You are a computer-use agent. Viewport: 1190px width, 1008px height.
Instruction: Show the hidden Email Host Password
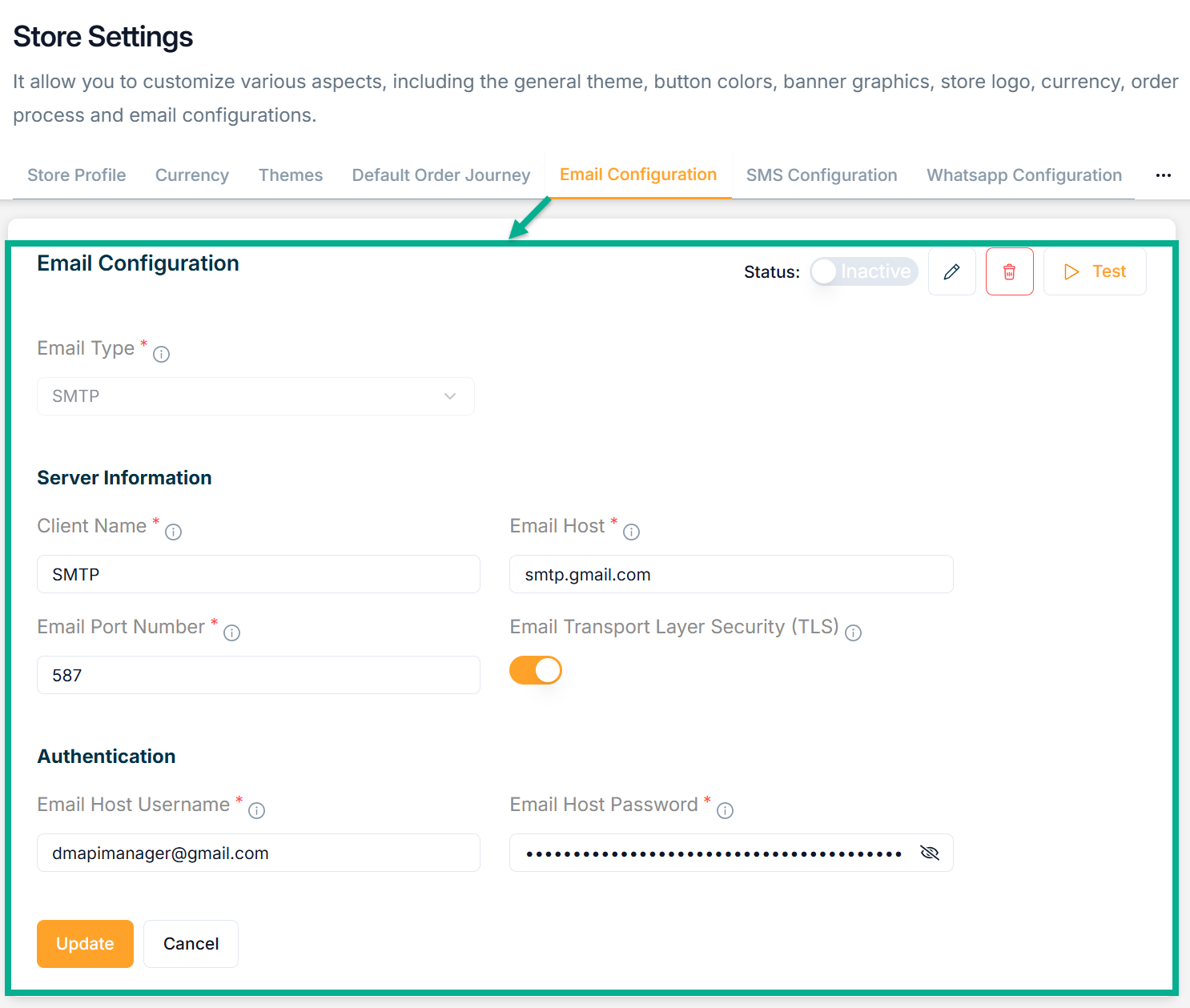(929, 853)
